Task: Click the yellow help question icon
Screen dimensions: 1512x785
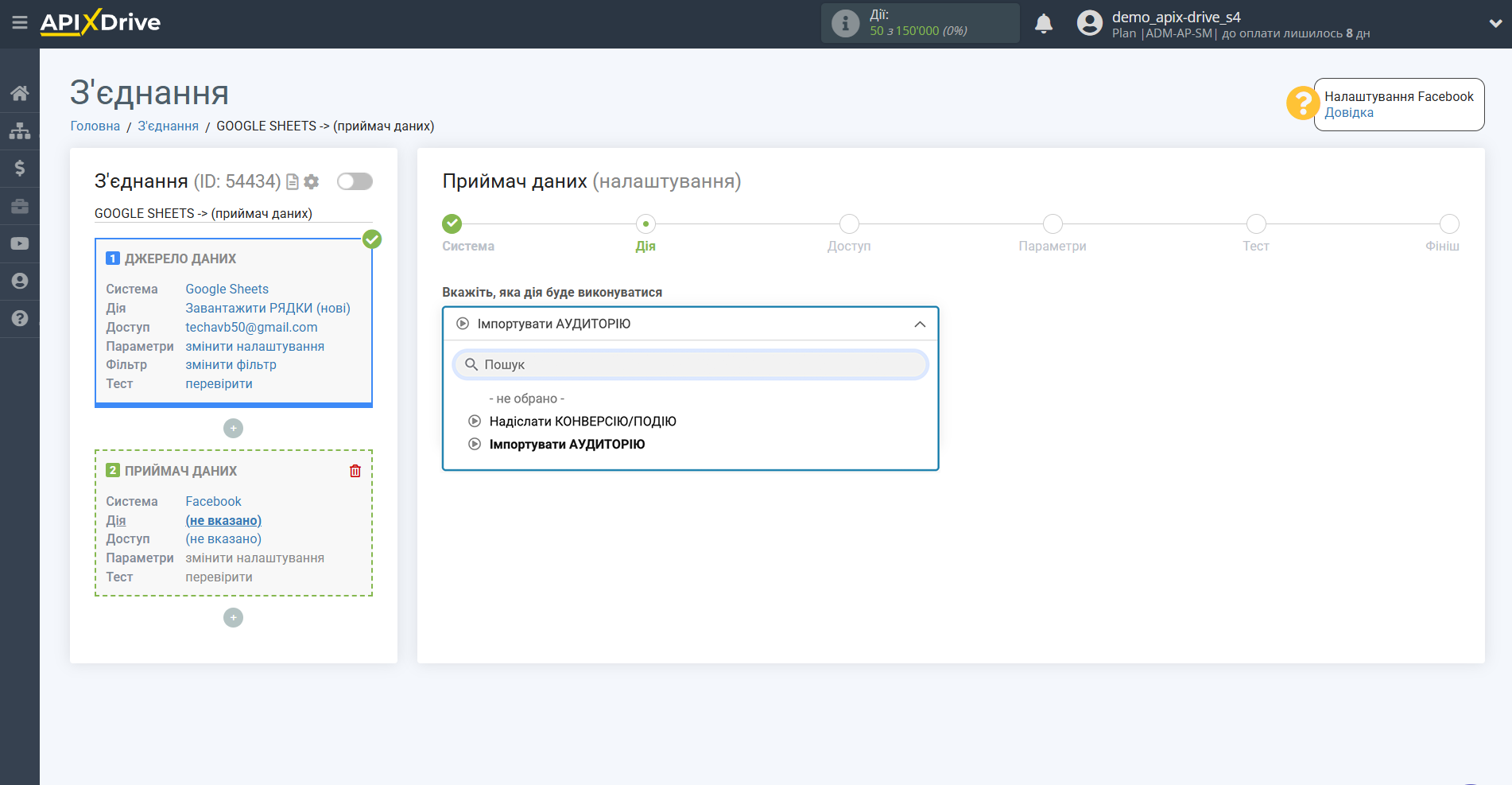Action: (1303, 103)
